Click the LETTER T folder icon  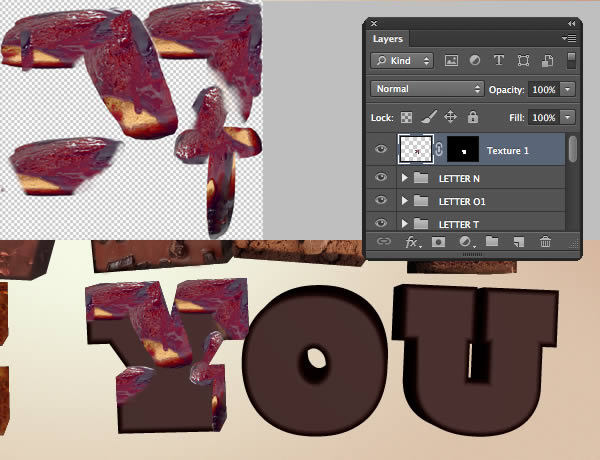[421, 223]
